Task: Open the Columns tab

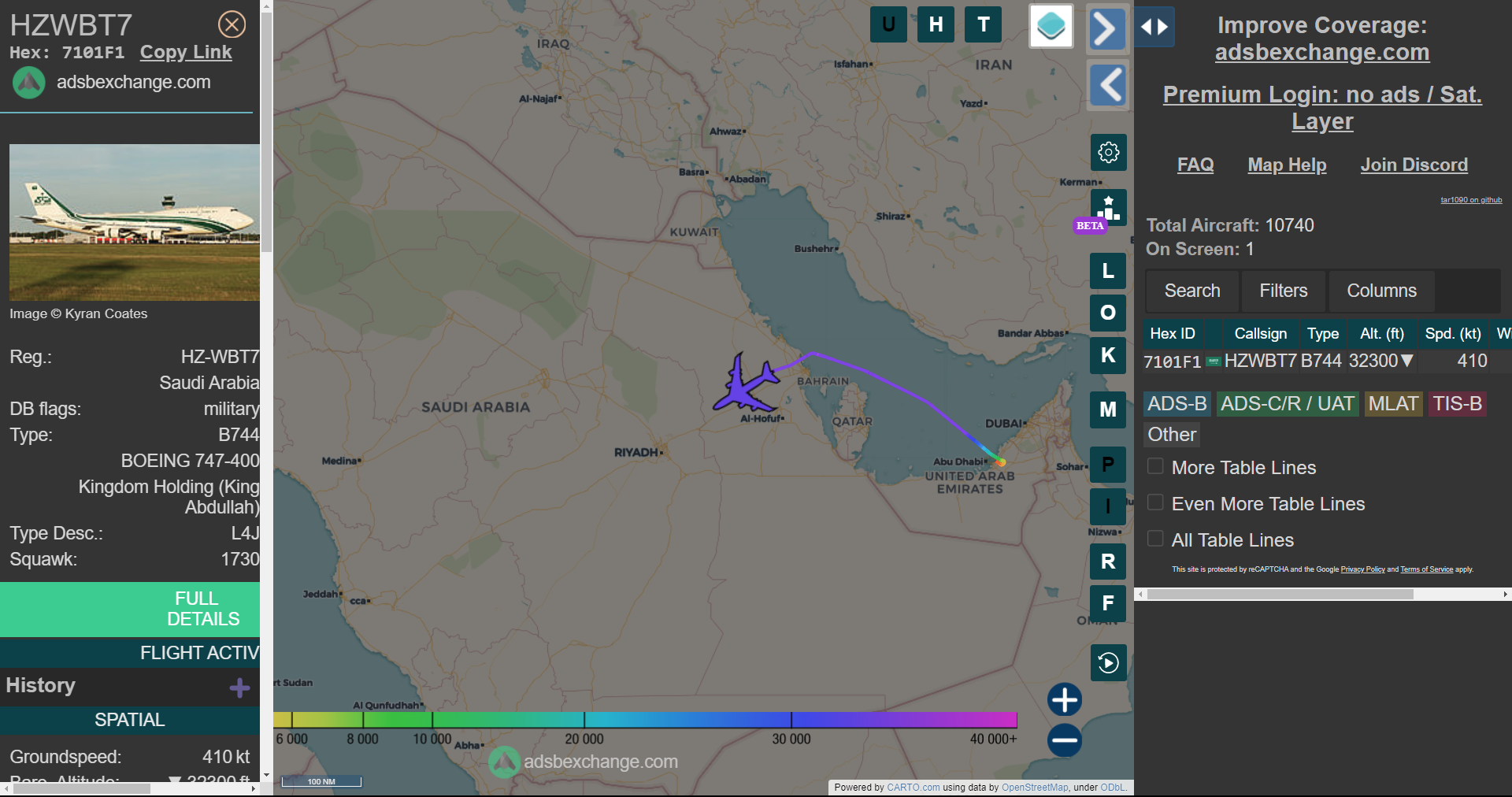Action: 1381,291
